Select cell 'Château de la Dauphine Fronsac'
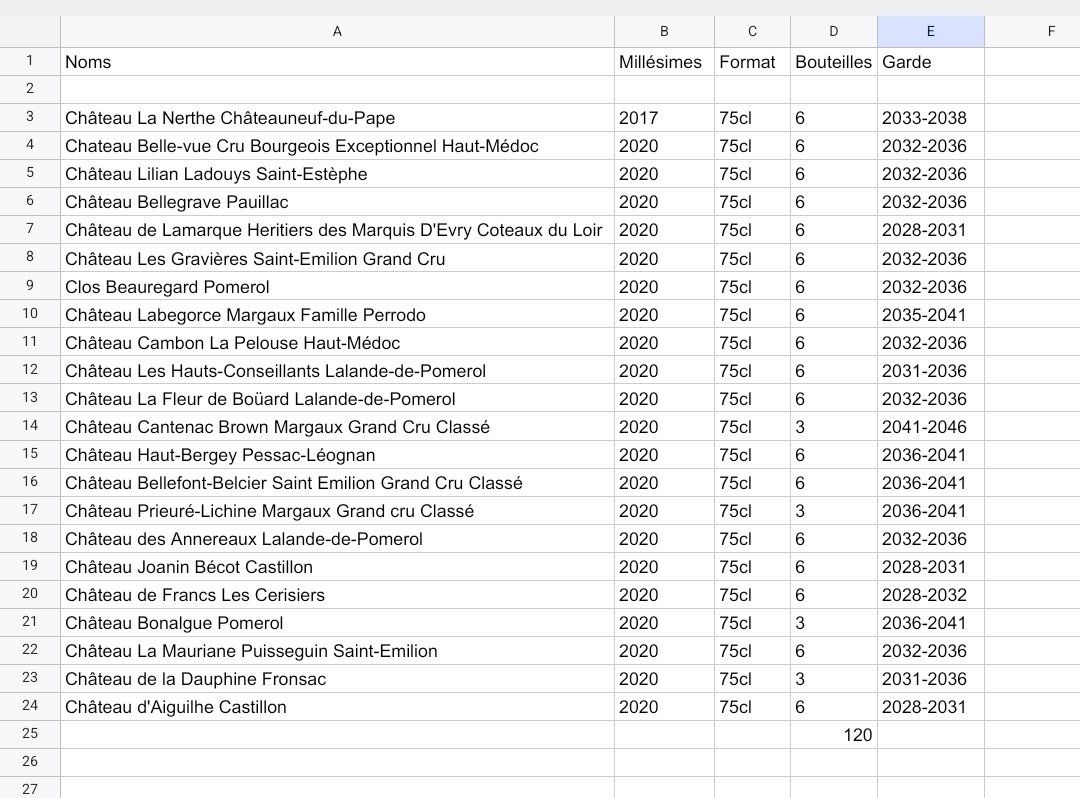 coord(337,679)
